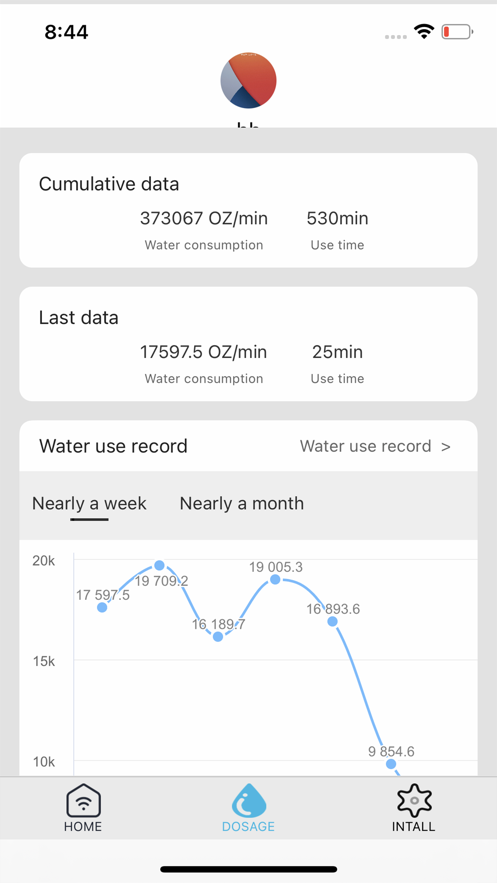Image resolution: width=497 pixels, height=883 pixels.
Task: Open the HOME tab icon
Action: pyautogui.click(x=83, y=799)
